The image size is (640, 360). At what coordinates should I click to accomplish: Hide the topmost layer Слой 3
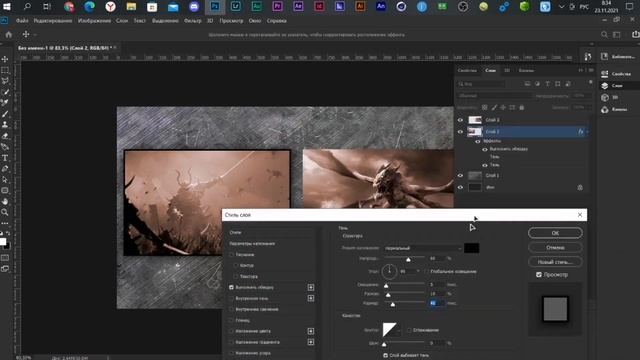pyautogui.click(x=460, y=120)
